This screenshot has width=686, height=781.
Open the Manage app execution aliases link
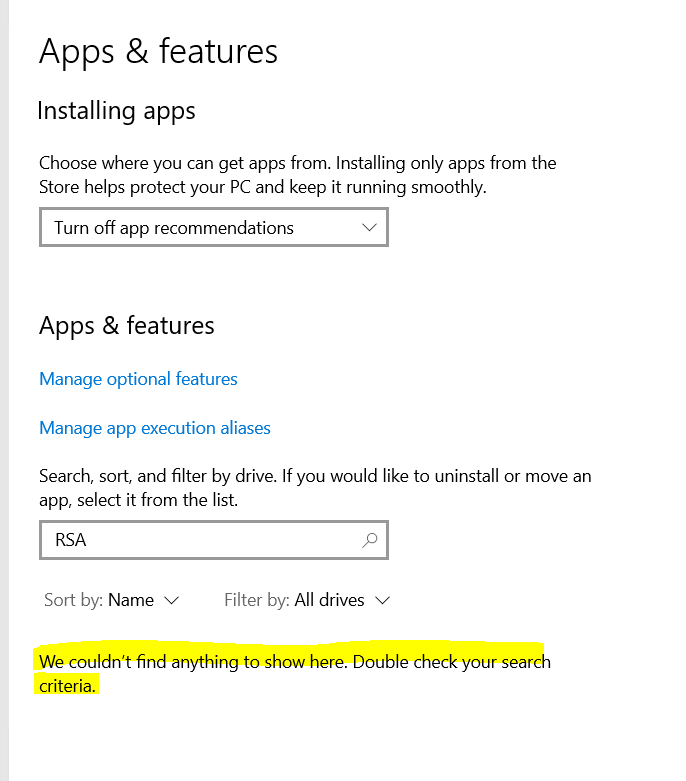(155, 428)
